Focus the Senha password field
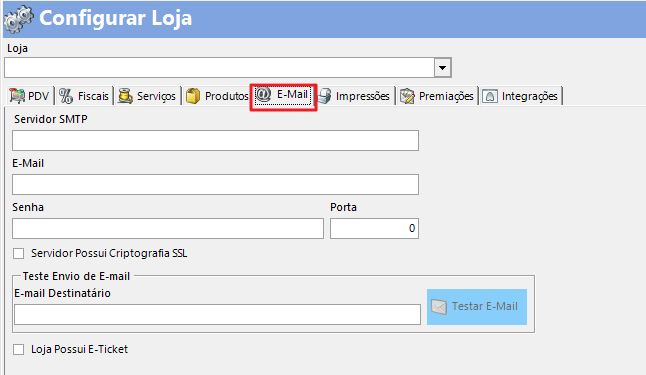Viewport: 646px width, 375px height. pyautogui.click(x=168, y=228)
